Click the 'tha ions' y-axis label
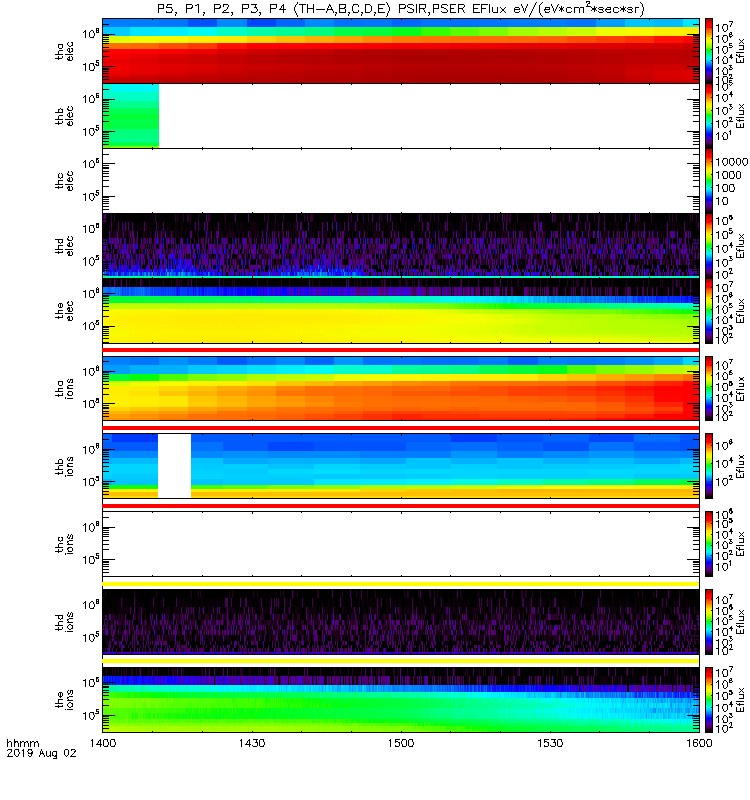Screen dimensions: 750x800 pyautogui.click(x=65, y=388)
